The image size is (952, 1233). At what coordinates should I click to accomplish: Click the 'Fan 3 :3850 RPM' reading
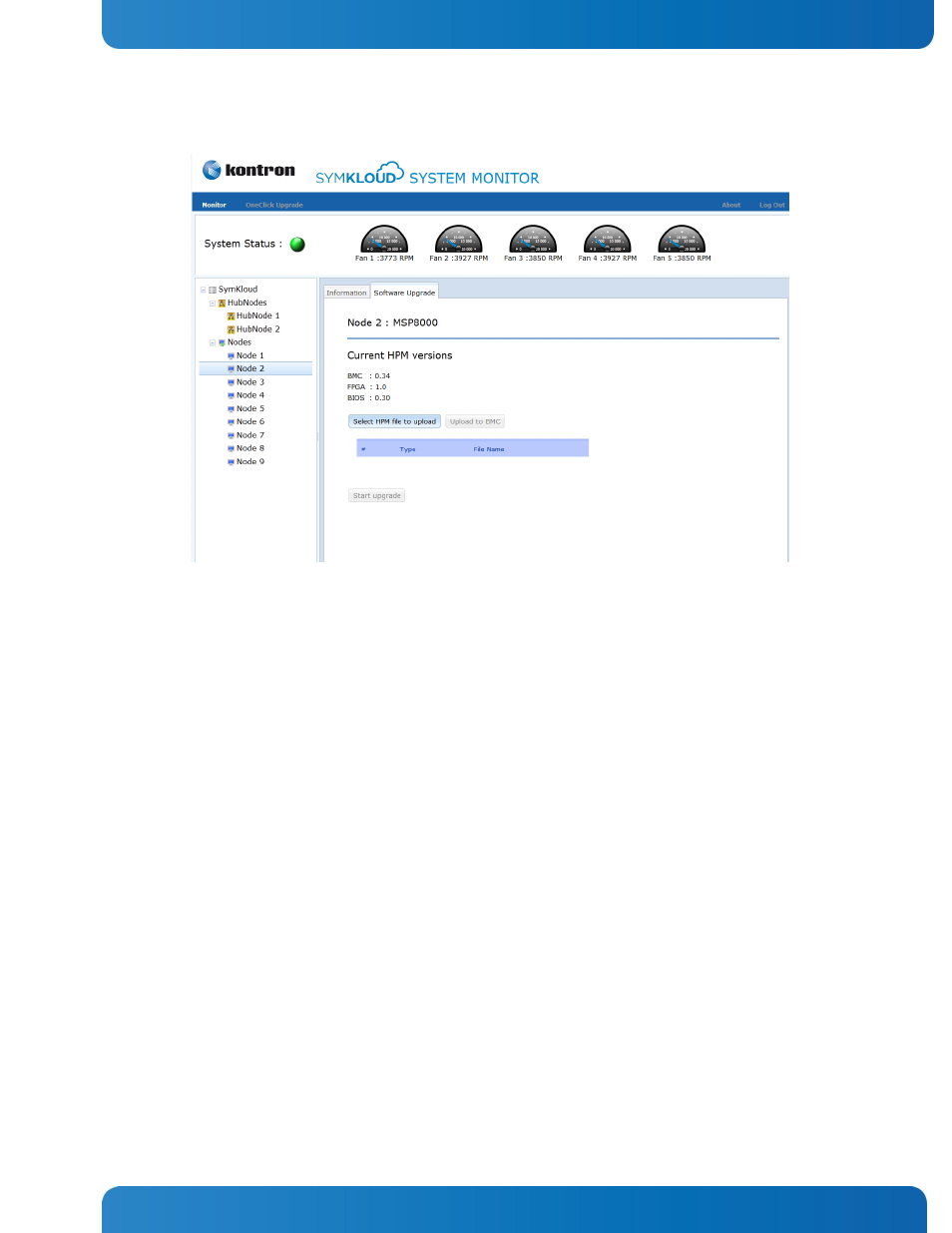533,259
